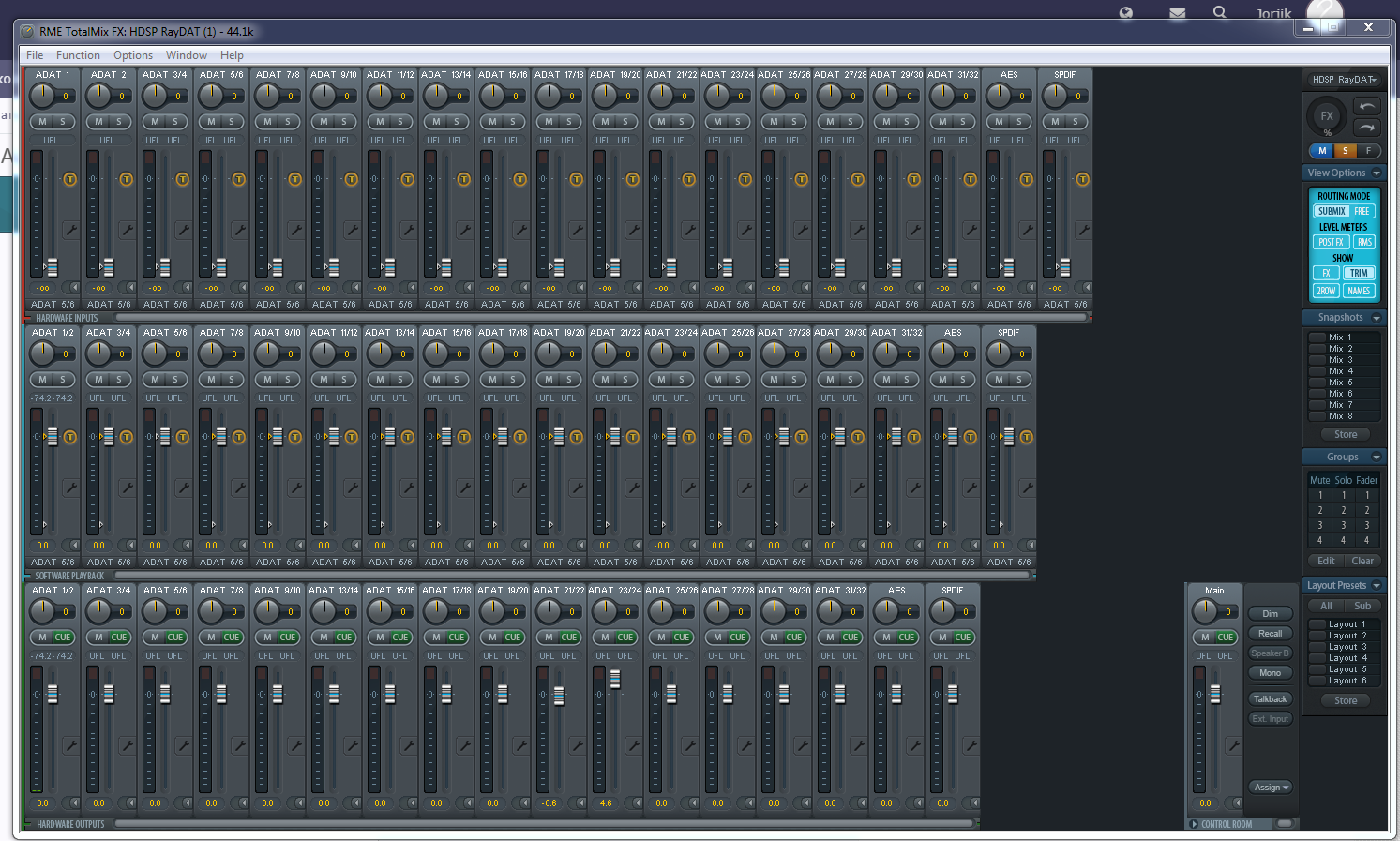
Task: Collapse the Control Room section triangle
Action: [1194, 825]
